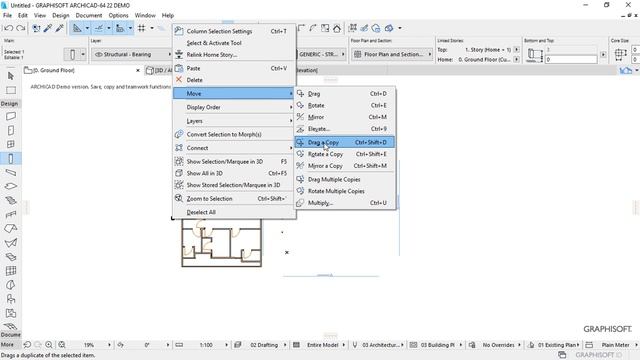Click the More toolbox section

7,345
